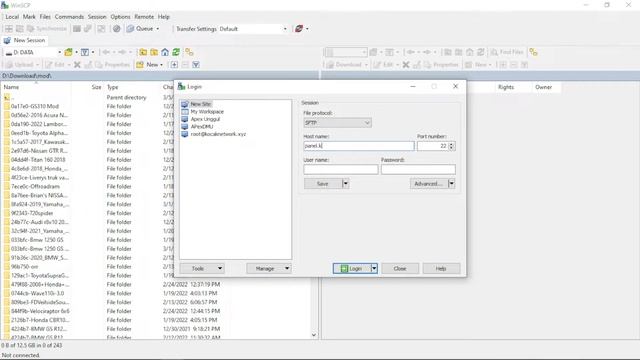Screen dimensions: 640x360
Task: Click Synchronize toolbar button
Action: click(x=47, y=29)
